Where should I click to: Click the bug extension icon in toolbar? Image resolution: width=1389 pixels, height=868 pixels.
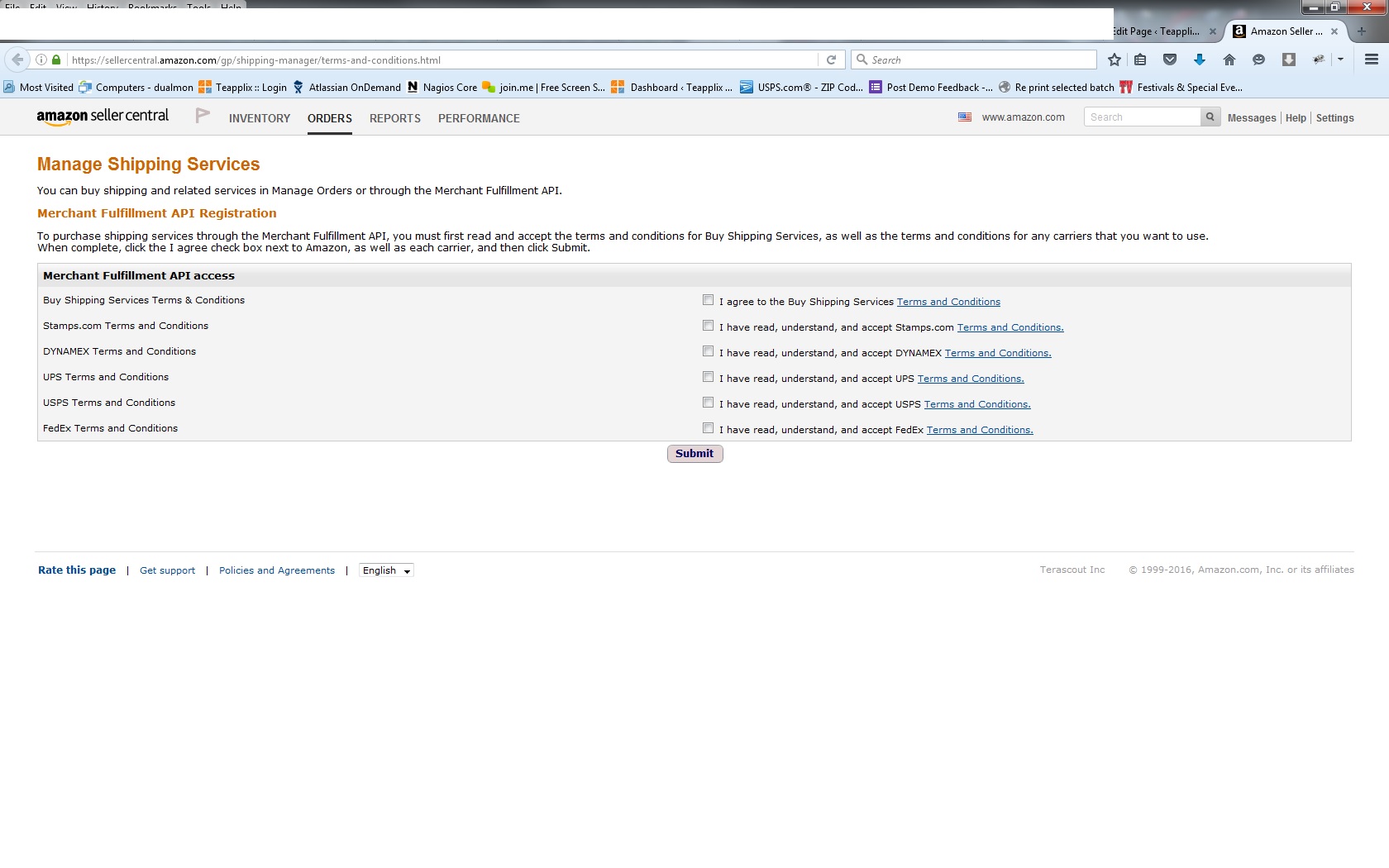[1319, 60]
